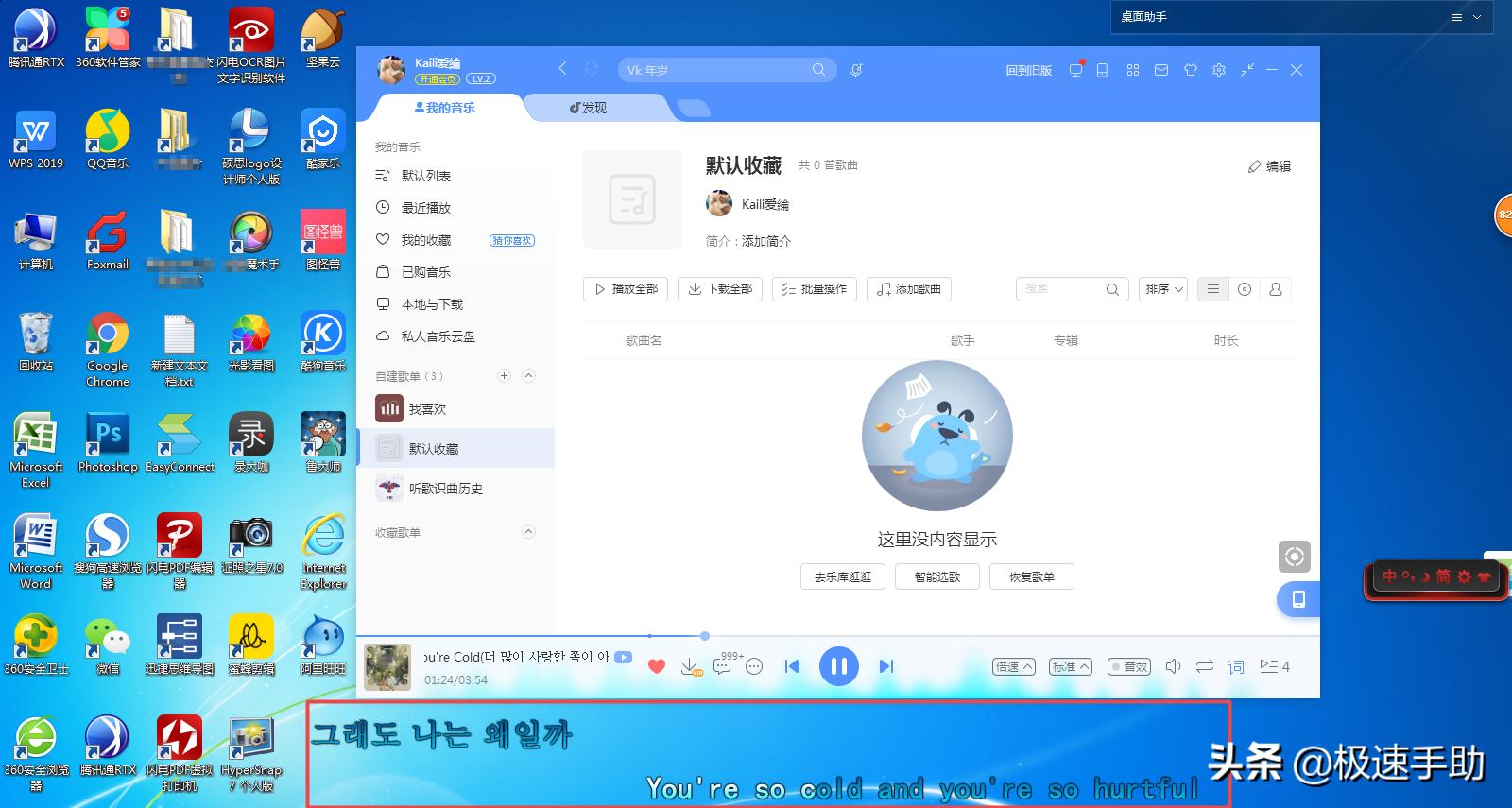Open the play queue list icon
1512x808 pixels.
click(1274, 666)
